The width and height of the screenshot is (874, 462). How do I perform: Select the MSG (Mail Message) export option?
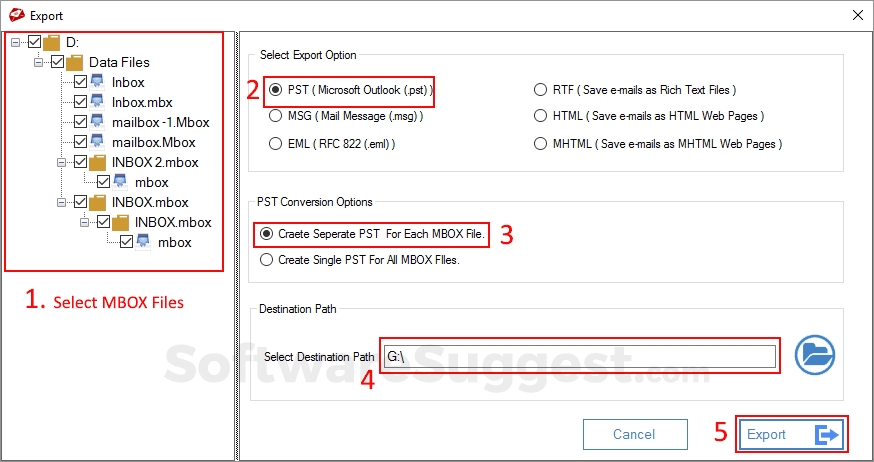[x=276, y=116]
